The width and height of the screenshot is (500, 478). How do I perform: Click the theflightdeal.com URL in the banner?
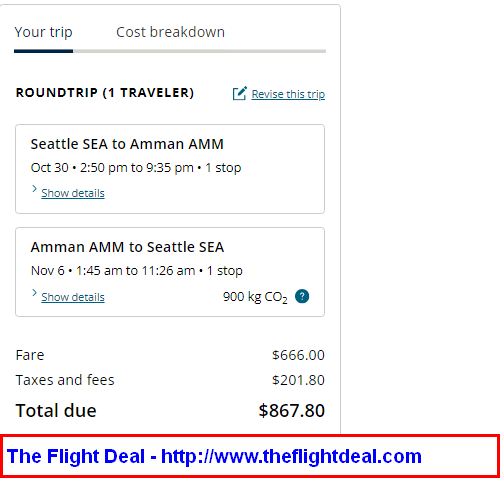click(x=291, y=456)
